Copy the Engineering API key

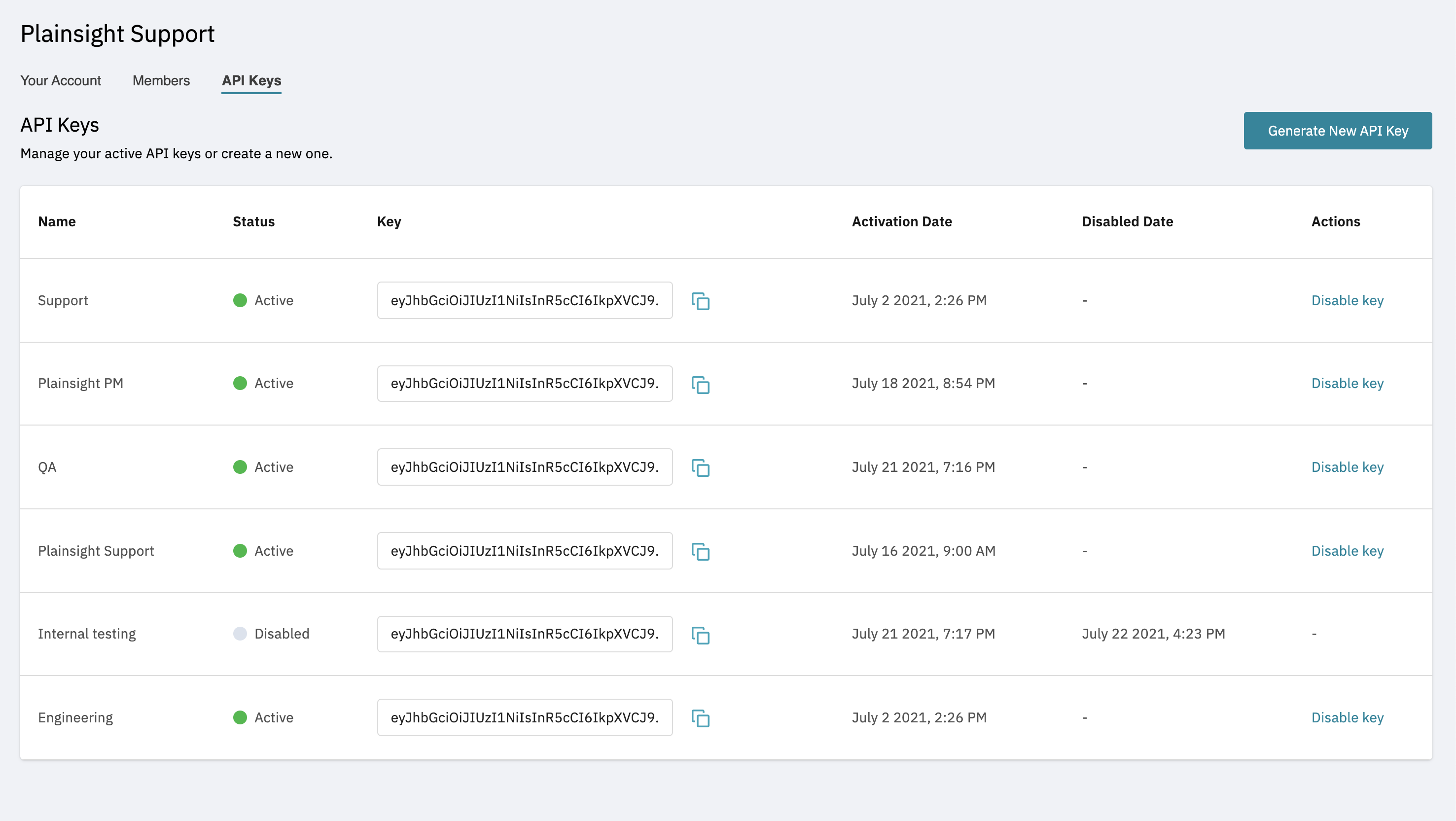pyautogui.click(x=700, y=718)
